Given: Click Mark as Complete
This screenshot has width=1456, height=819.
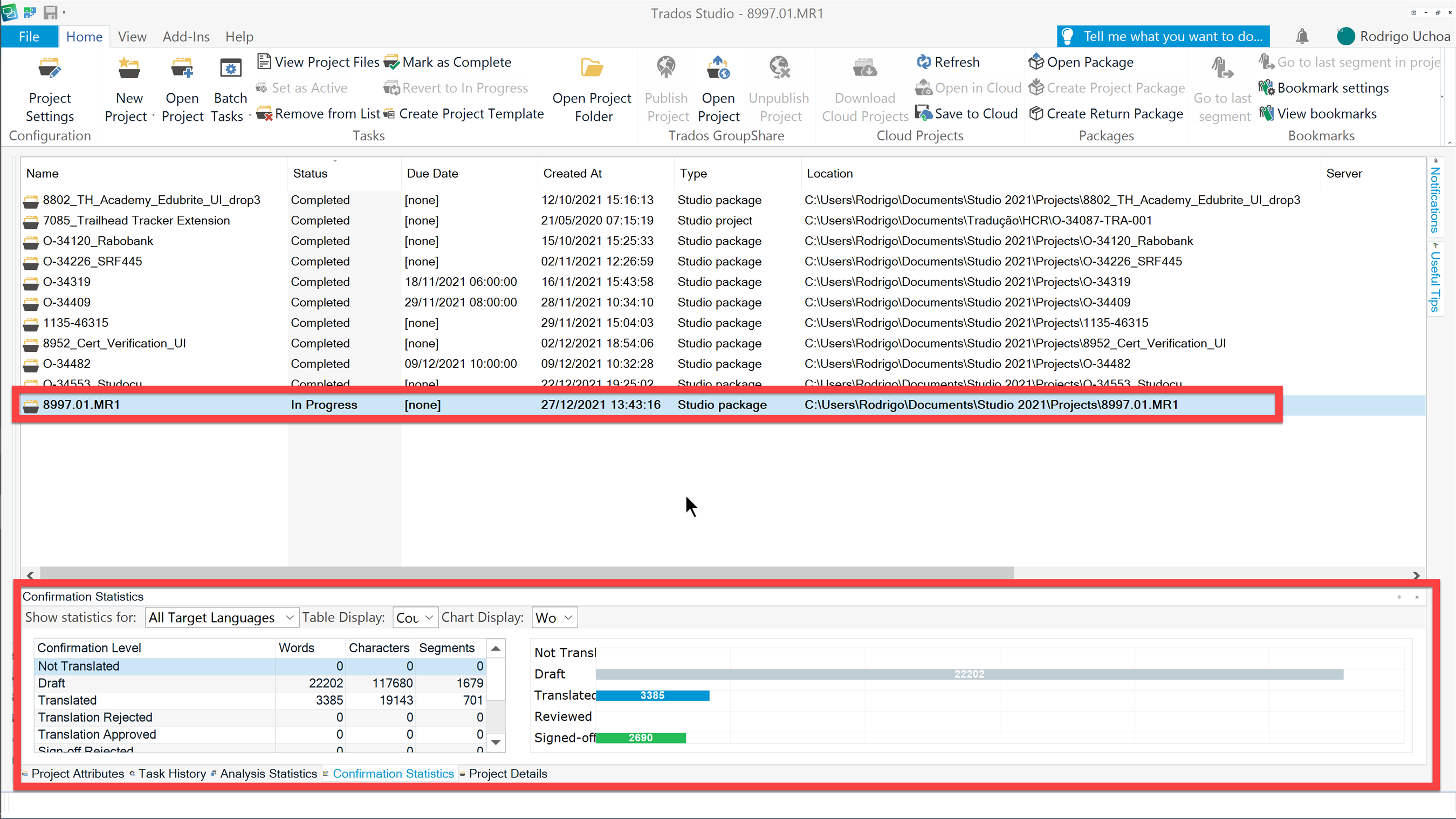Looking at the screenshot, I should (448, 62).
